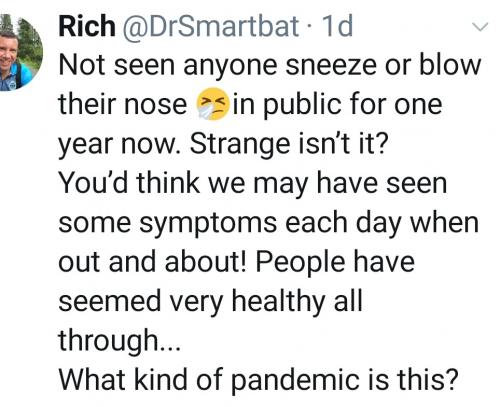Open the @DrSmartbat handle link
Screen dimensions: 500x407
[x=210, y=27]
